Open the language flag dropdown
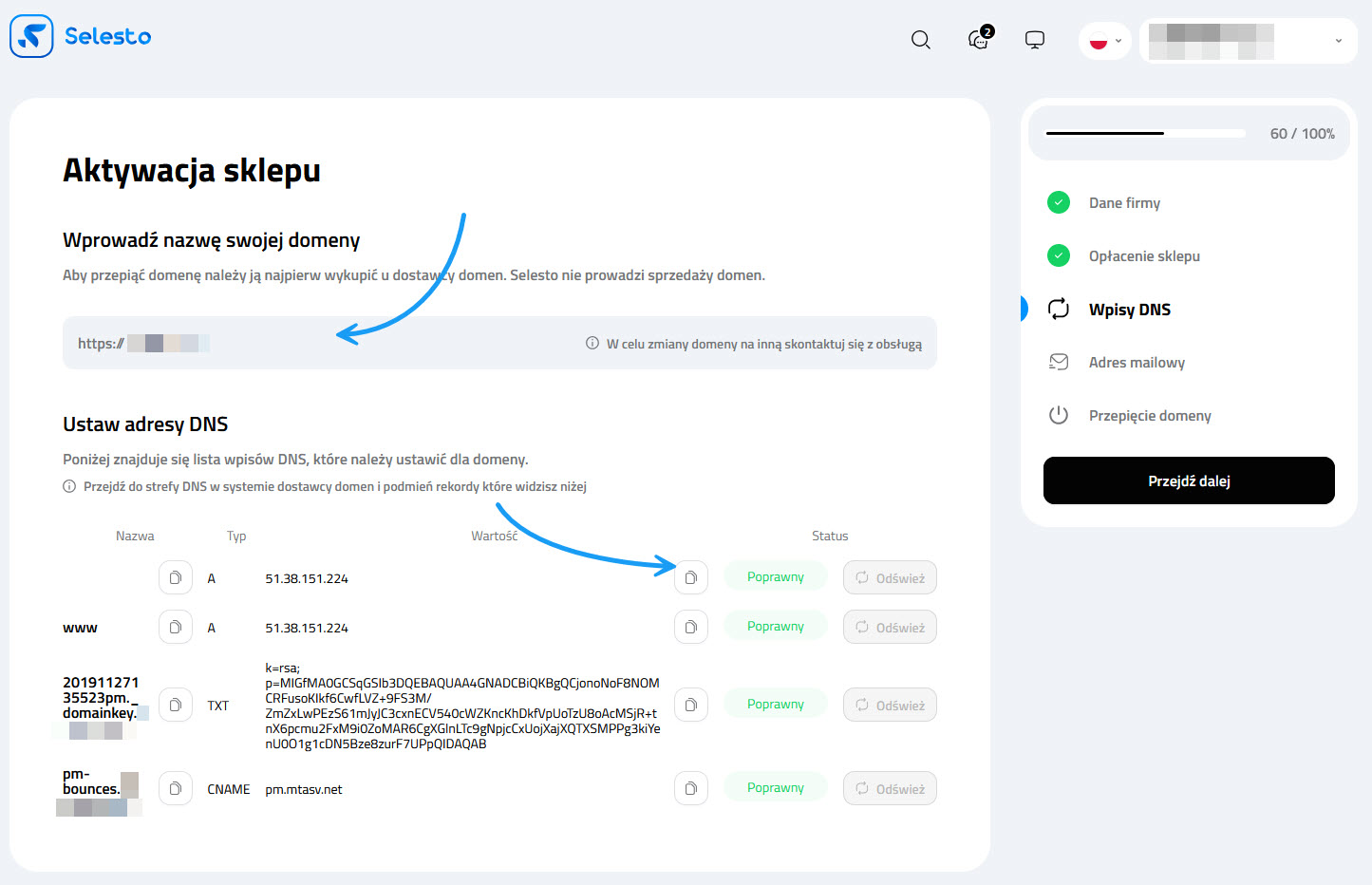1372x885 pixels. click(x=1105, y=41)
